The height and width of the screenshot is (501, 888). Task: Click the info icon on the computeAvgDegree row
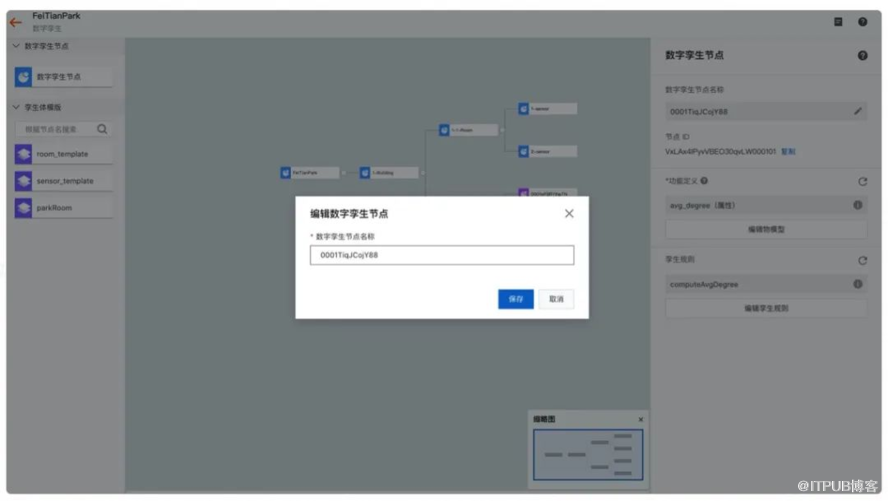(x=857, y=284)
